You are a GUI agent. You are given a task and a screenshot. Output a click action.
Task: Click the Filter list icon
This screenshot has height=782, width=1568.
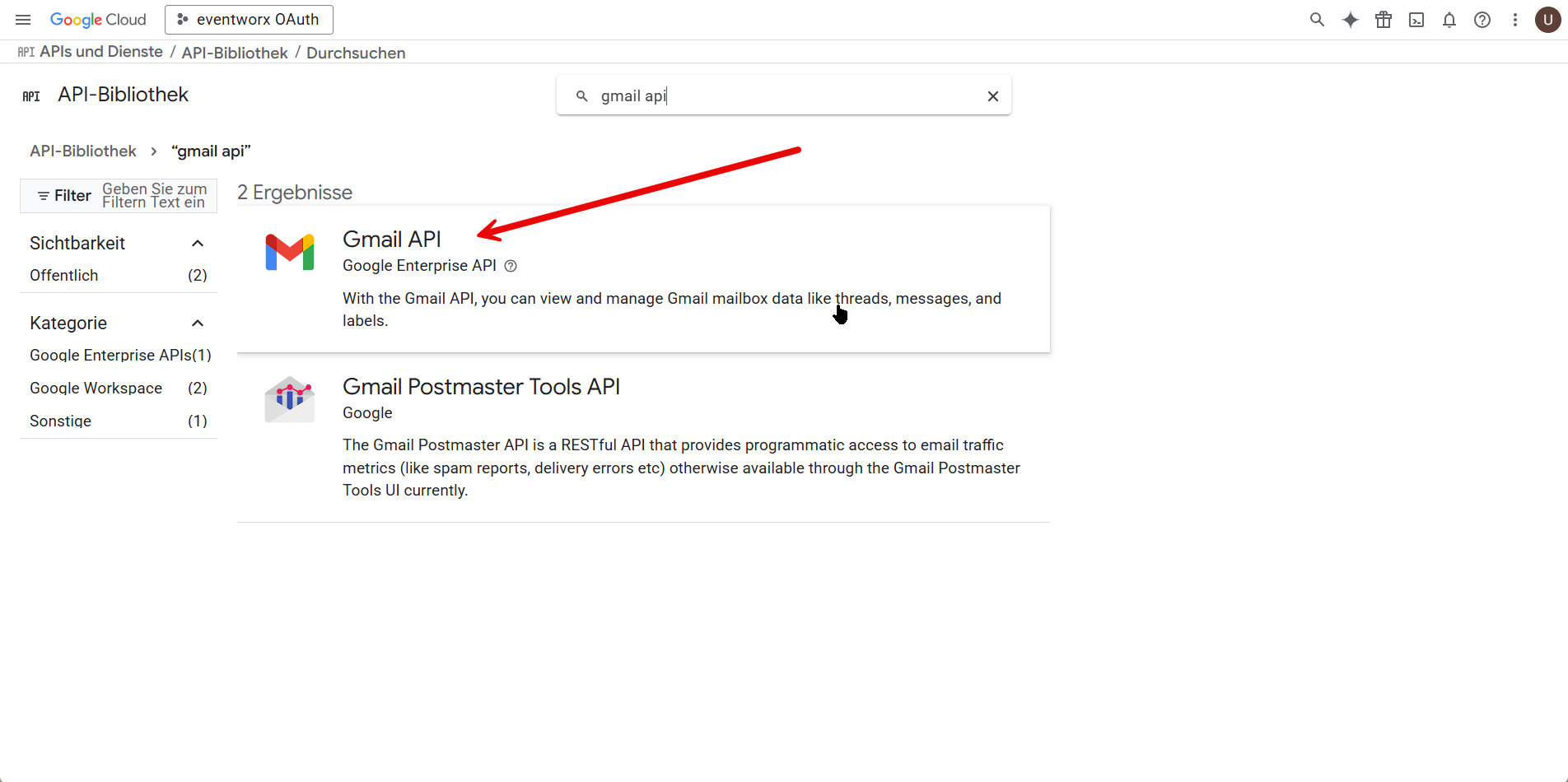[43, 196]
